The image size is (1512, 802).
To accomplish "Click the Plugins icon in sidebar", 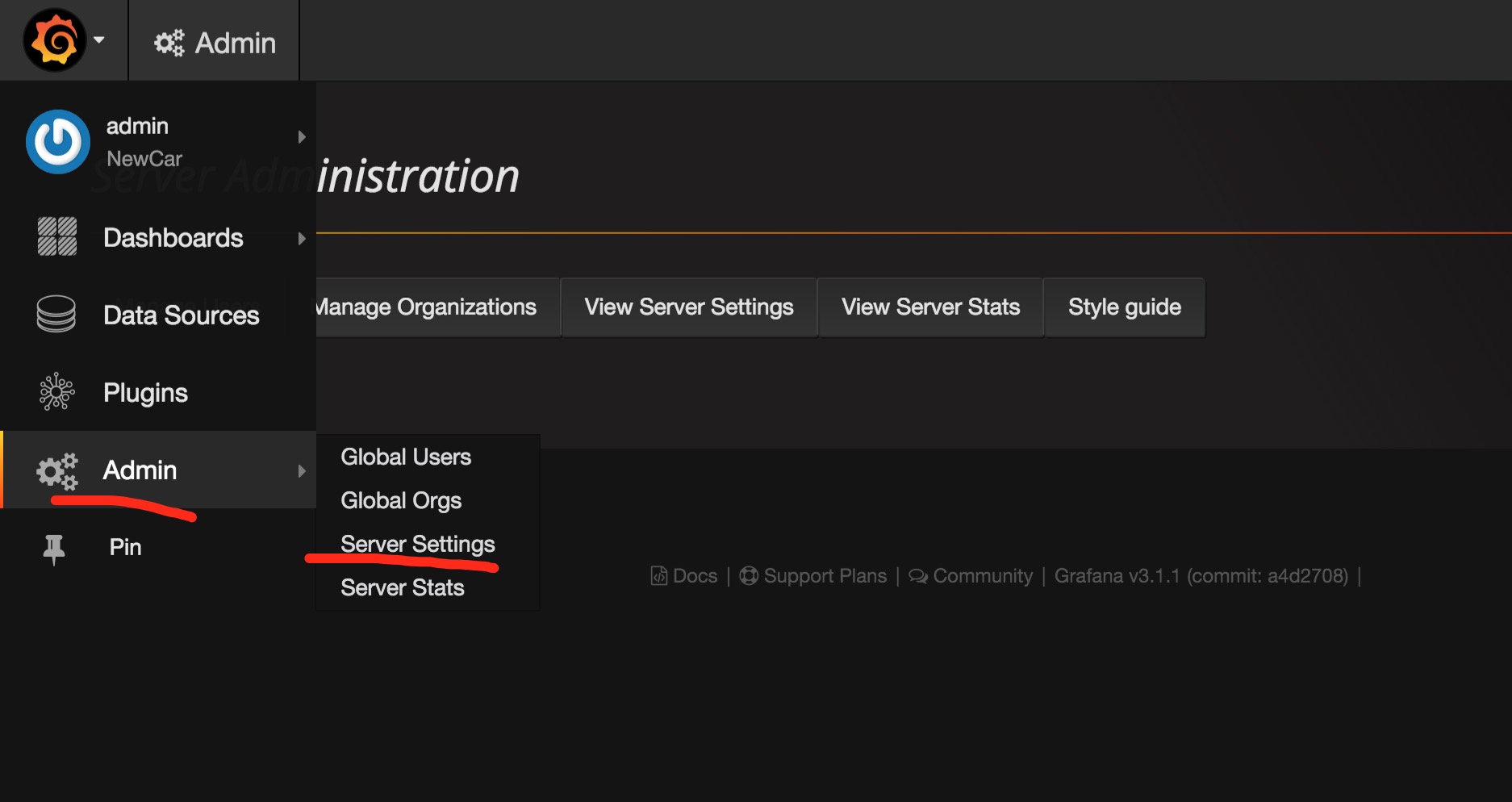I will (56, 392).
